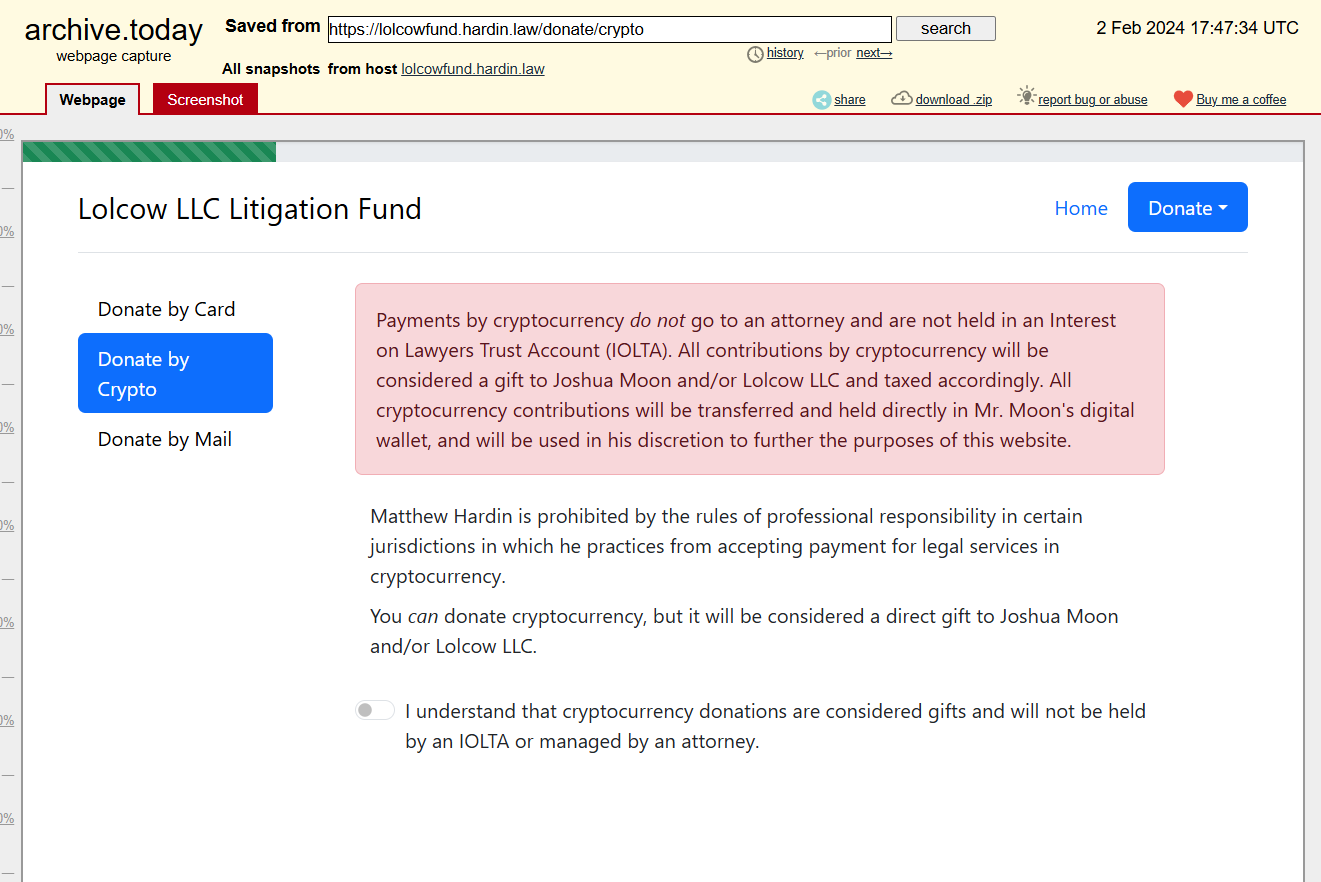Go to the next snapshot link
The image size is (1321, 882).
[x=874, y=53]
